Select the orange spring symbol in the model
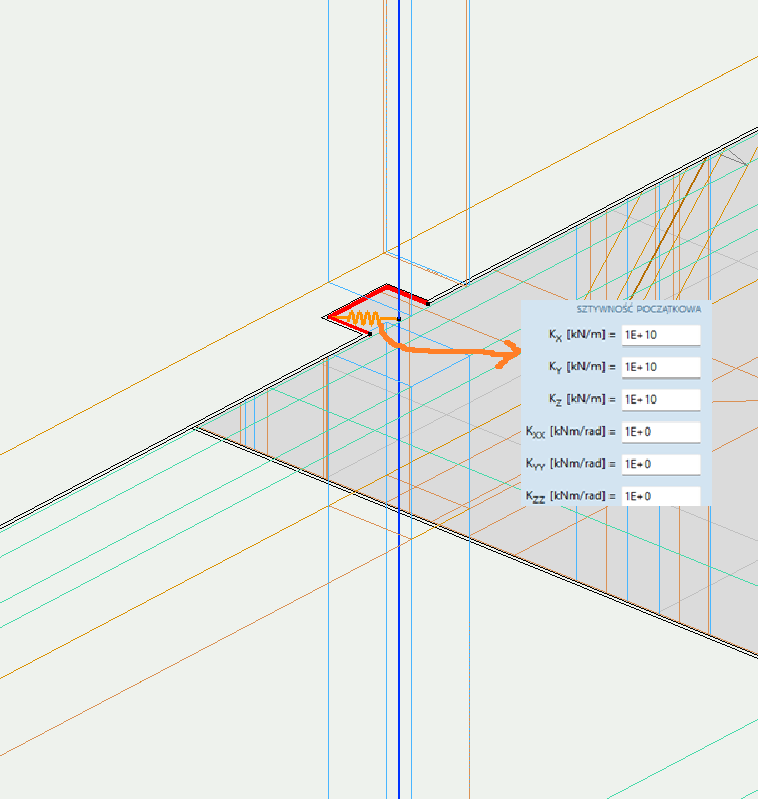The image size is (758, 799). click(364, 319)
